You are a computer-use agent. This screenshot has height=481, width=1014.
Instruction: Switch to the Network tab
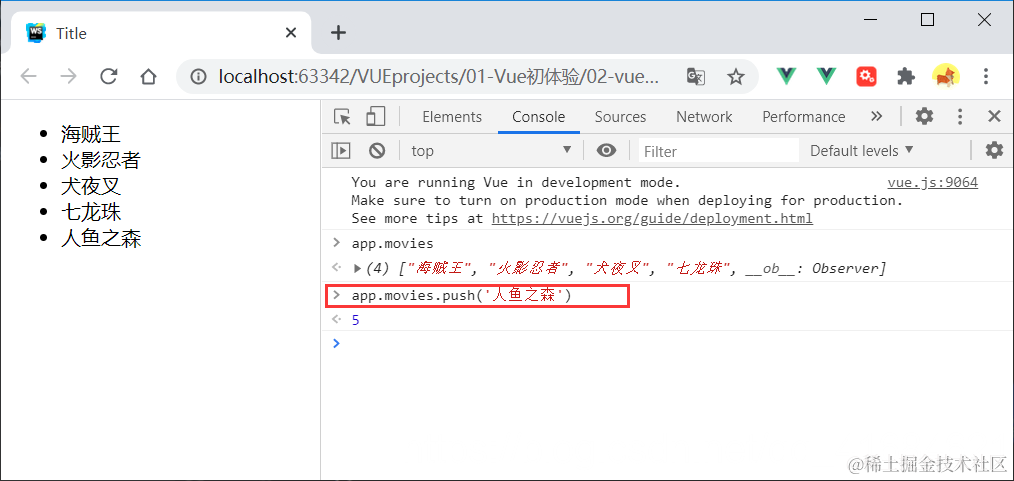tap(704, 117)
